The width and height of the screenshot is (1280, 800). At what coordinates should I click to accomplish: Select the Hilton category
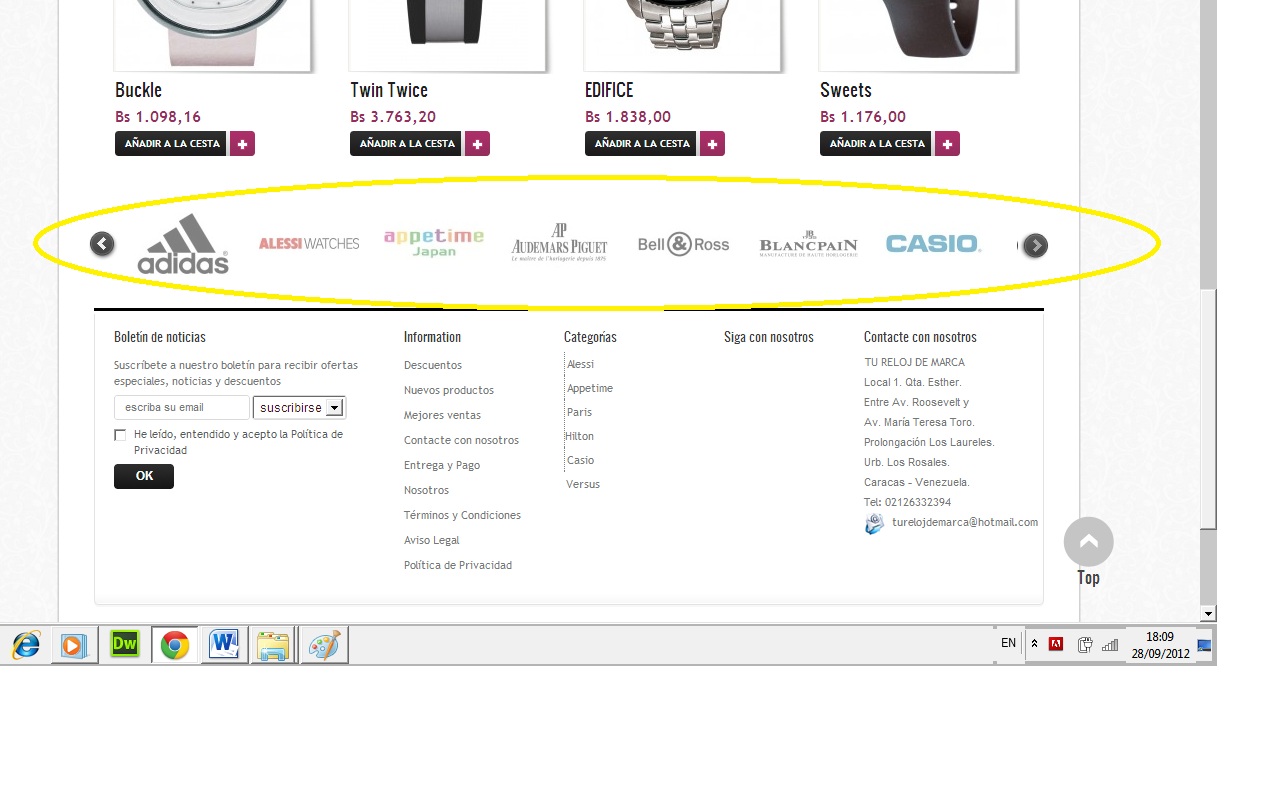(580, 436)
